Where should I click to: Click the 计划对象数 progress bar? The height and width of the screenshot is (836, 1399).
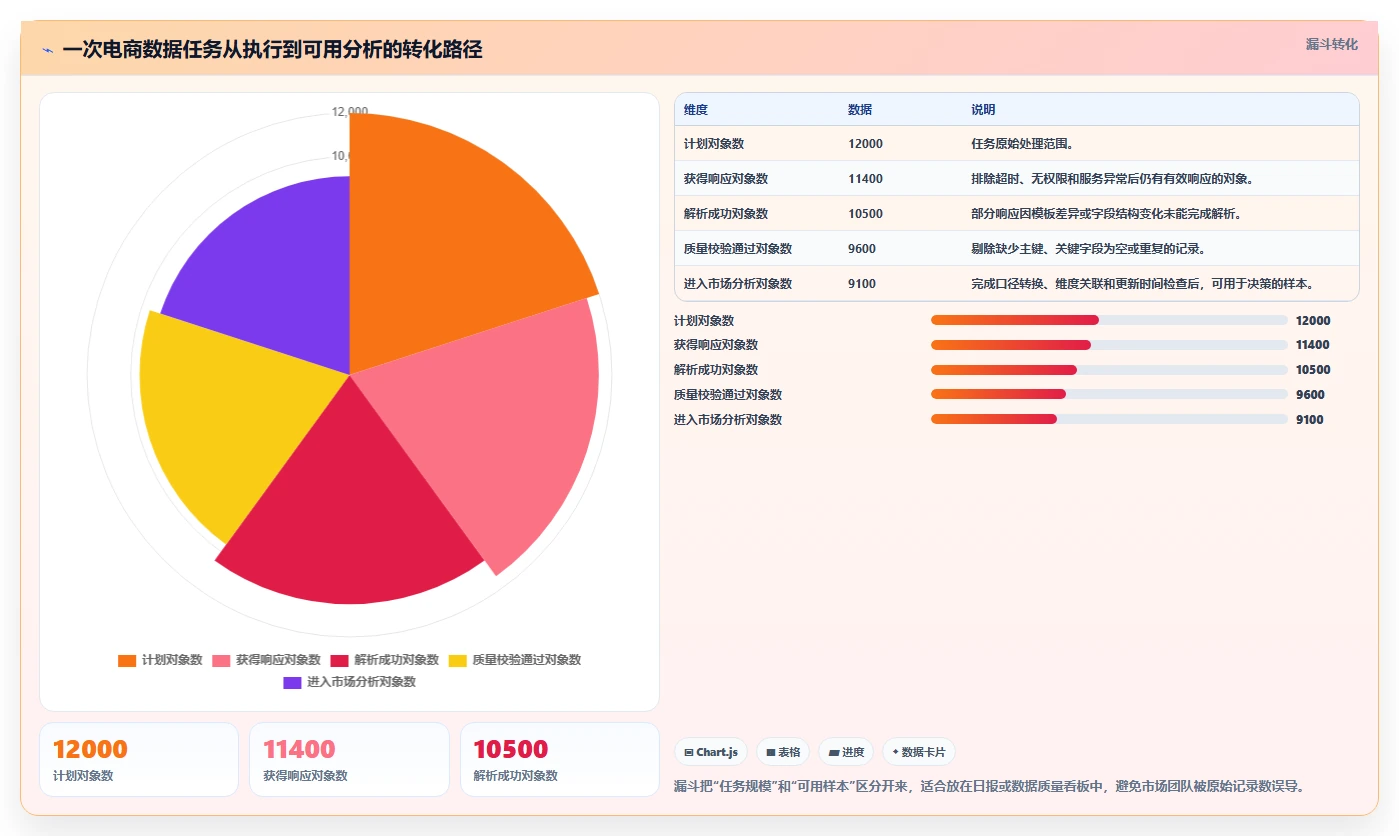click(1109, 320)
